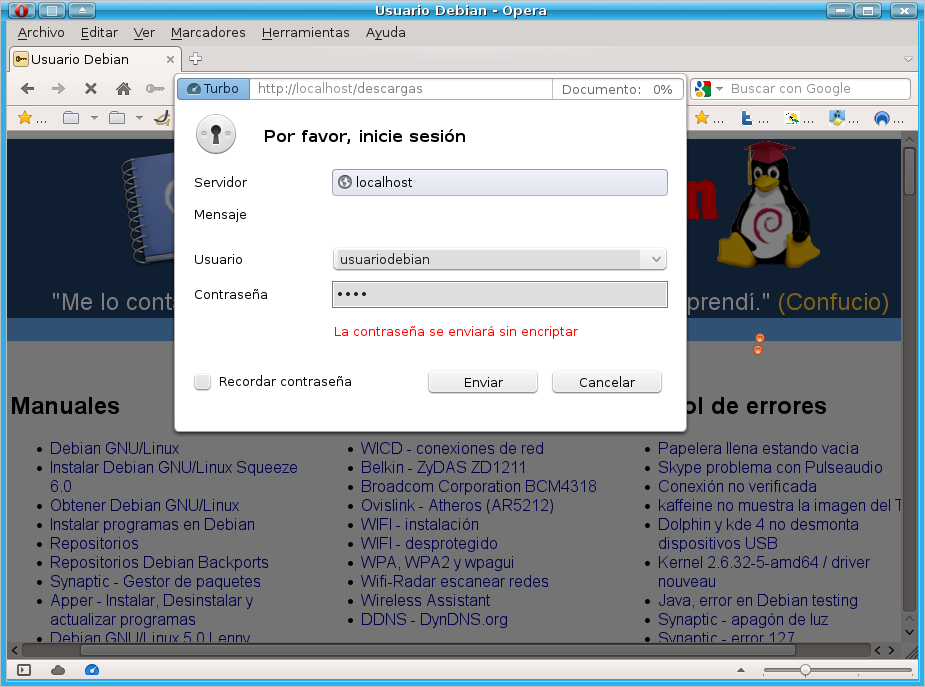Click the http://localhost/descargas address field
925x687 pixels.
tap(401, 88)
